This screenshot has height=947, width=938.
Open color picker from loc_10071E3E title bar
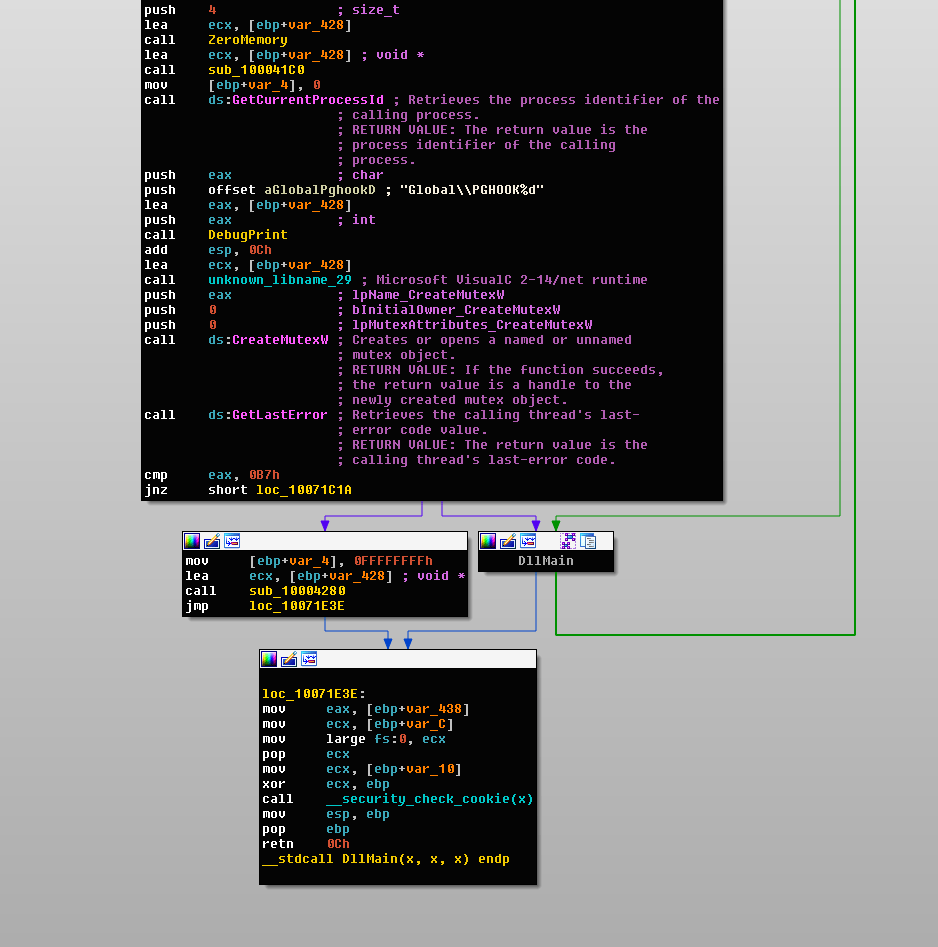point(267,659)
